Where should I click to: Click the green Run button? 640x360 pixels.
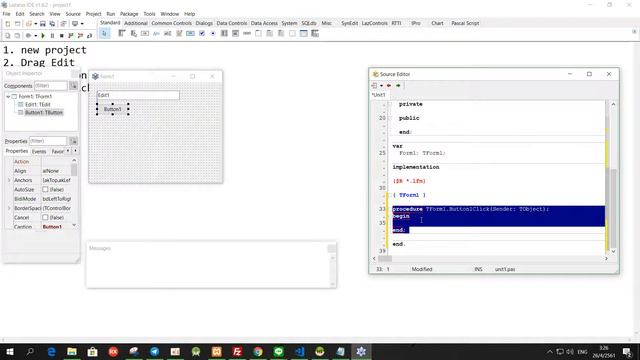click(x=43, y=36)
